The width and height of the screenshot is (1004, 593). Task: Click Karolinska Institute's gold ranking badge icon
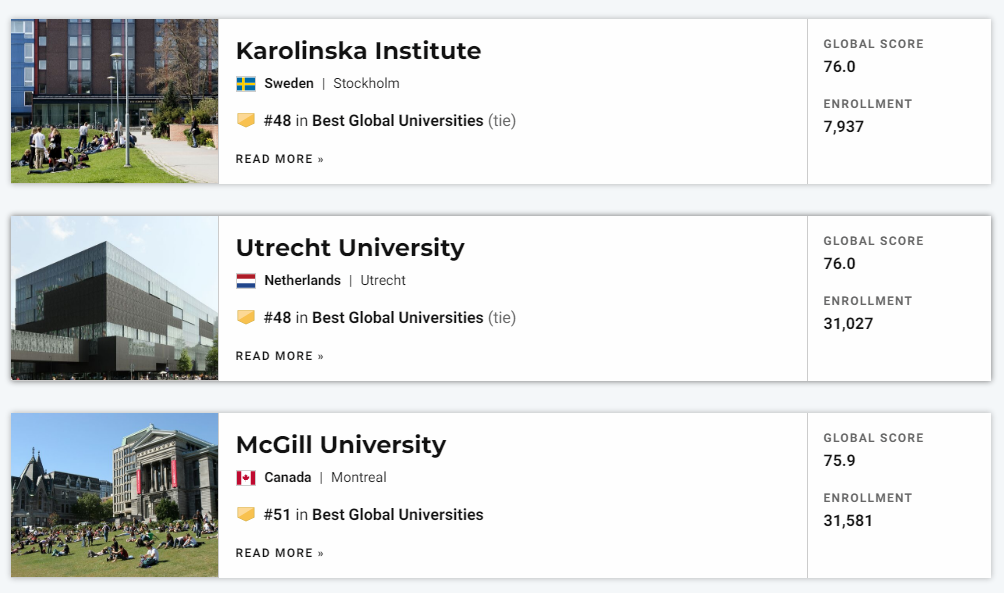coord(246,120)
